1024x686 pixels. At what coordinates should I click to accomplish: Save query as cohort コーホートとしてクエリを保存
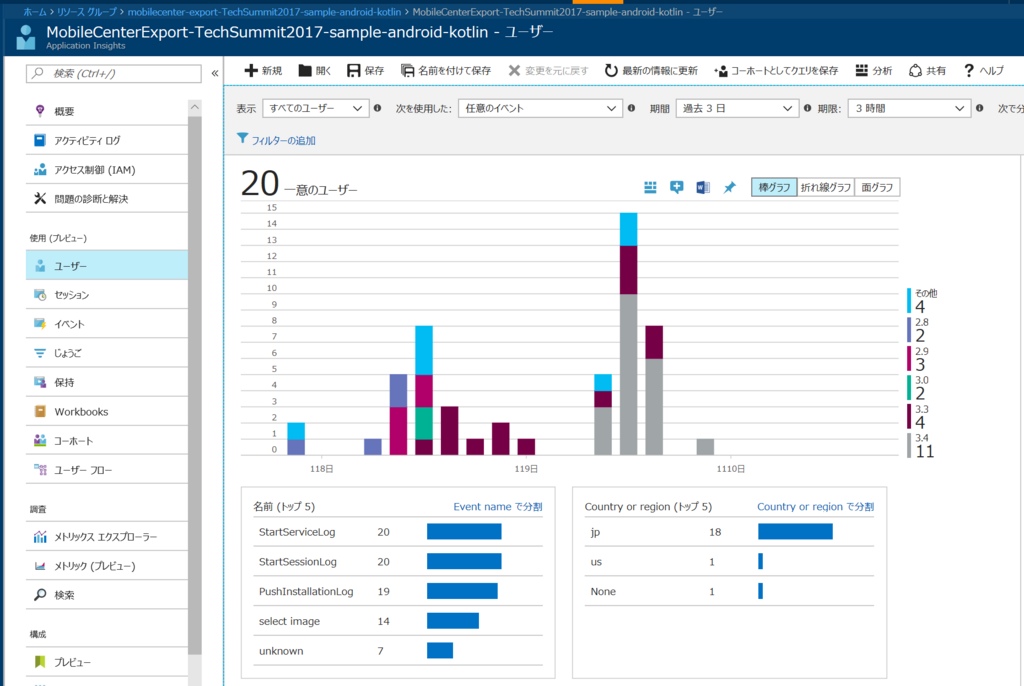coord(776,71)
